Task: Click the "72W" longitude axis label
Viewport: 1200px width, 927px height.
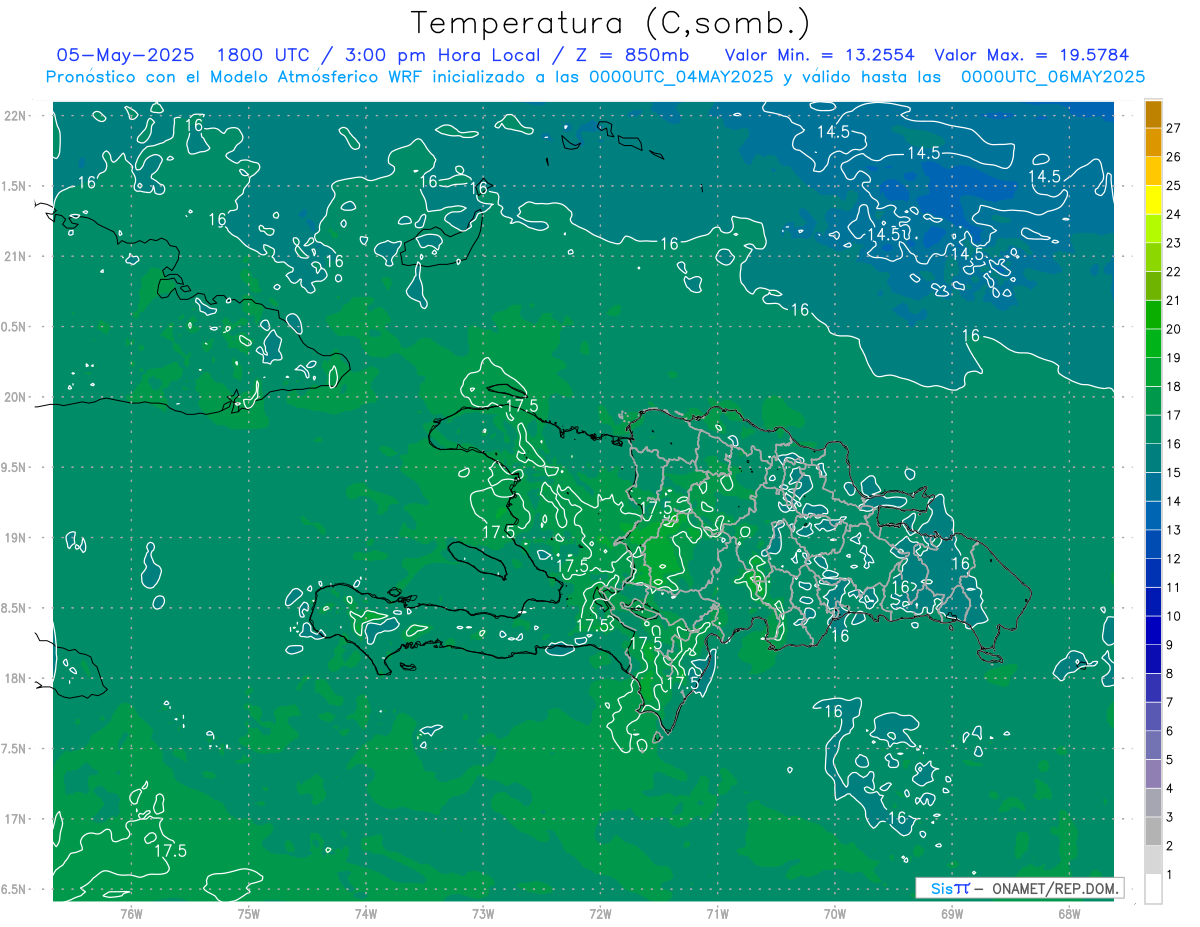Action: click(600, 913)
